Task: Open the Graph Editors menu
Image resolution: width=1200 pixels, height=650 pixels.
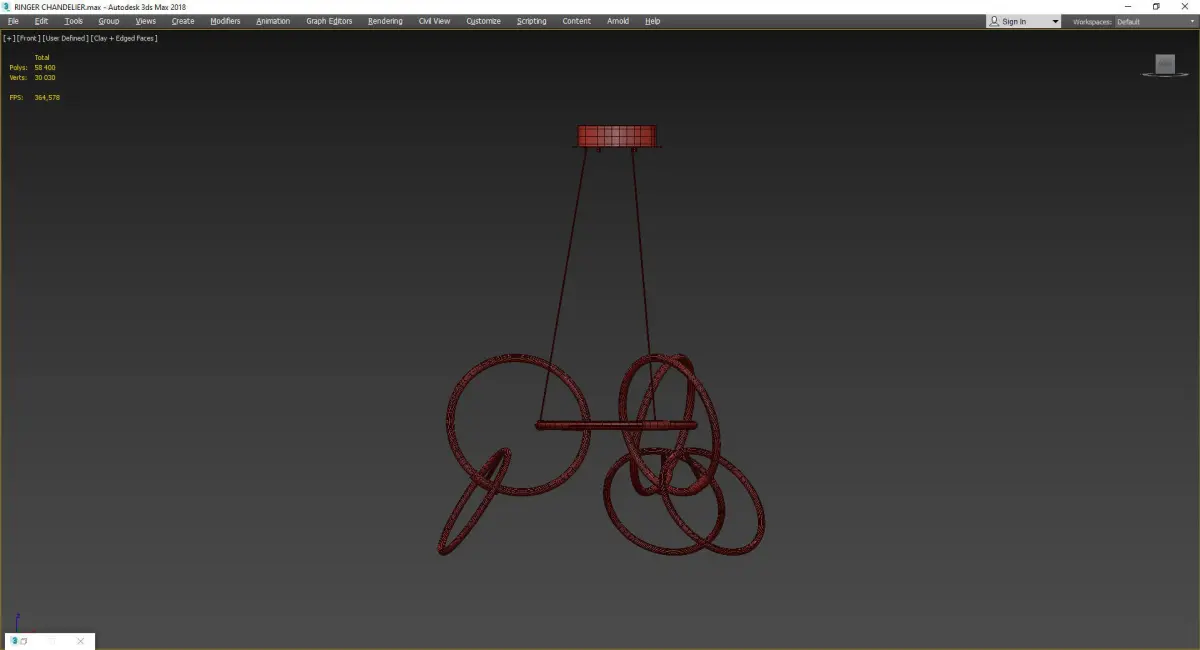Action: (x=329, y=21)
